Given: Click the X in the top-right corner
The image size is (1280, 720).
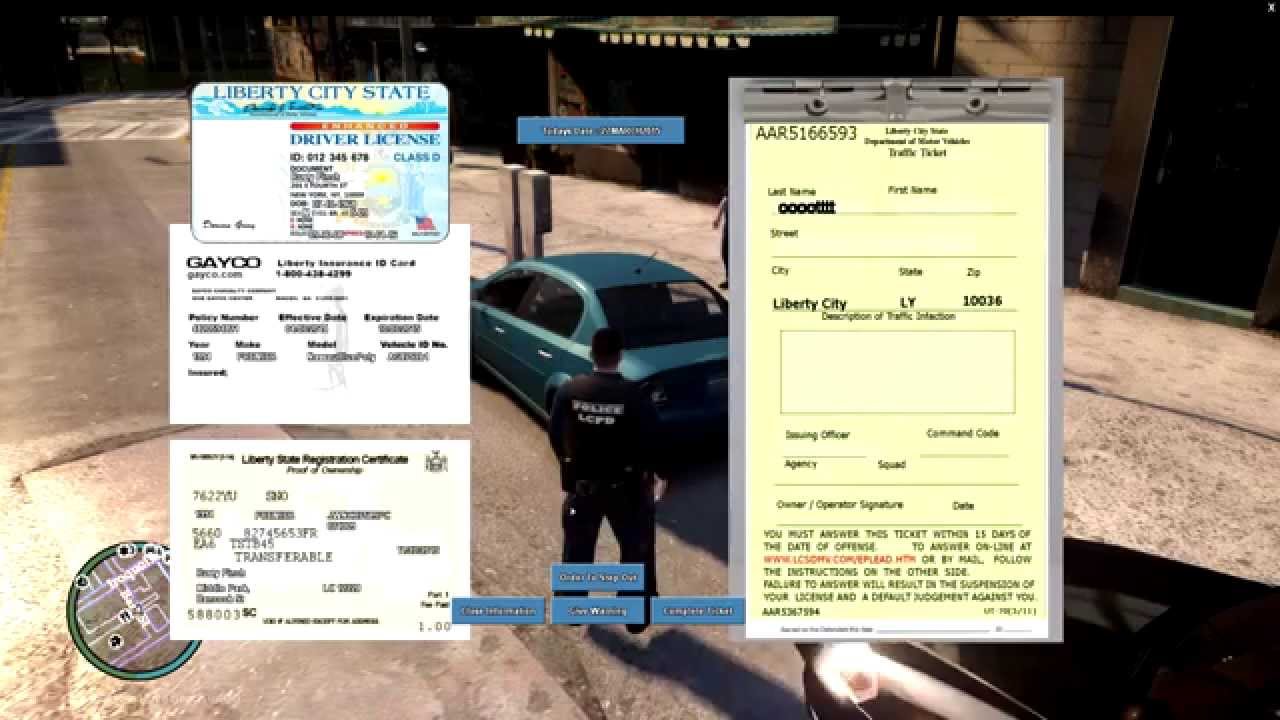Looking at the screenshot, I should 1271,7.
